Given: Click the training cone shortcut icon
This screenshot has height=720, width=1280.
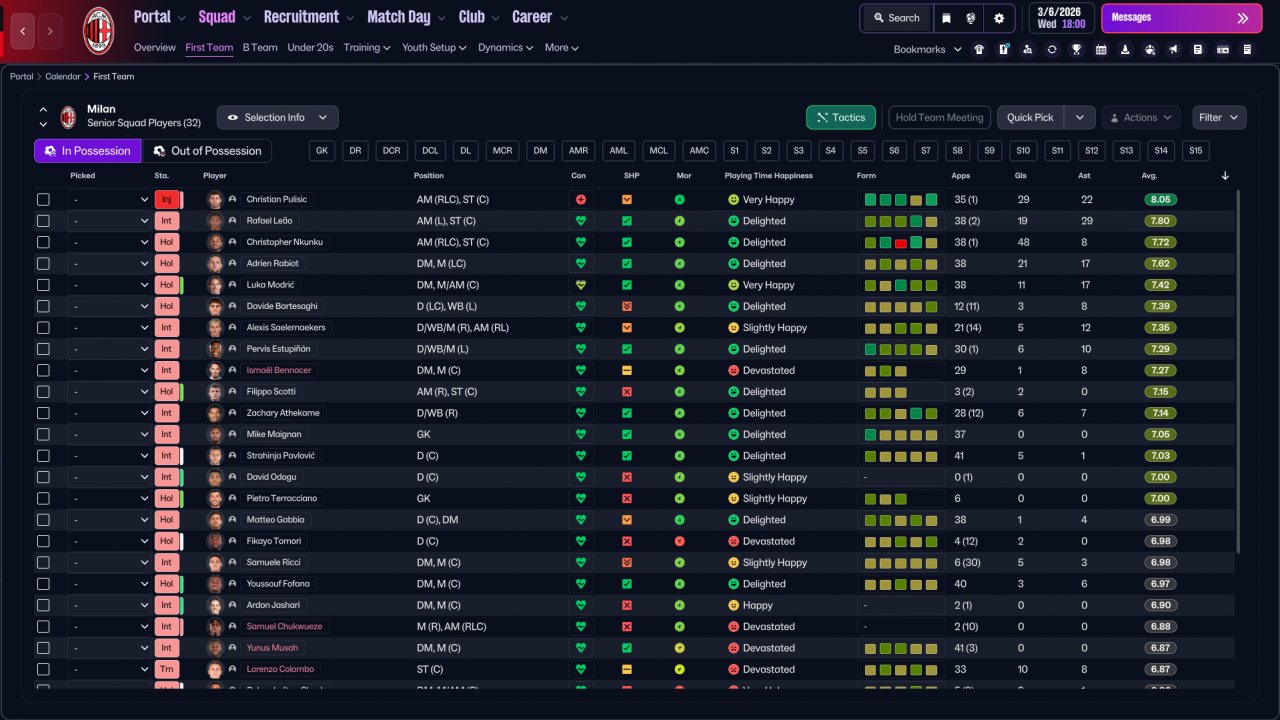Looking at the screenshot, I should coord(1125,49).
